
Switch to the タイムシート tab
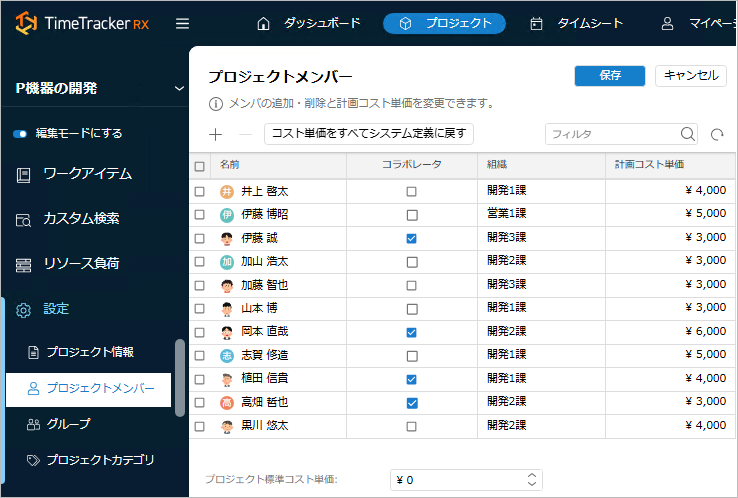tap(578, 24)
